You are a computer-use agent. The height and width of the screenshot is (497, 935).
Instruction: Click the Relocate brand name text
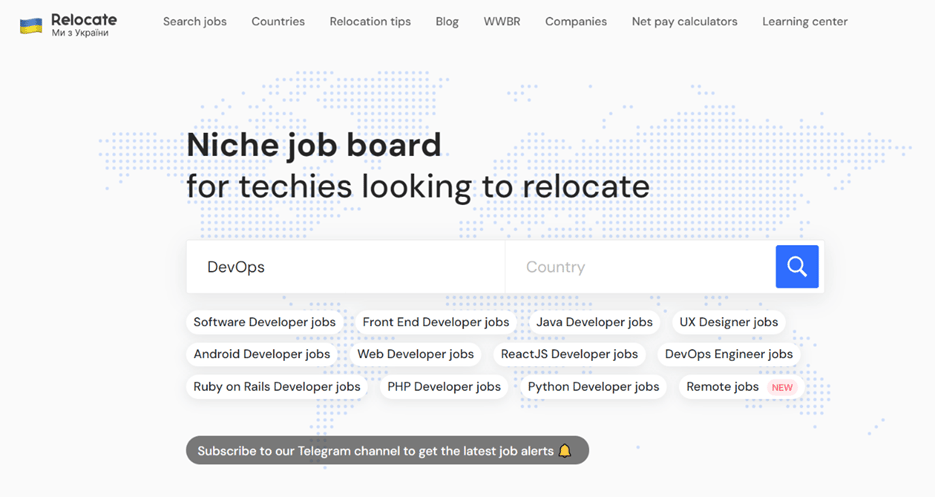84,20
